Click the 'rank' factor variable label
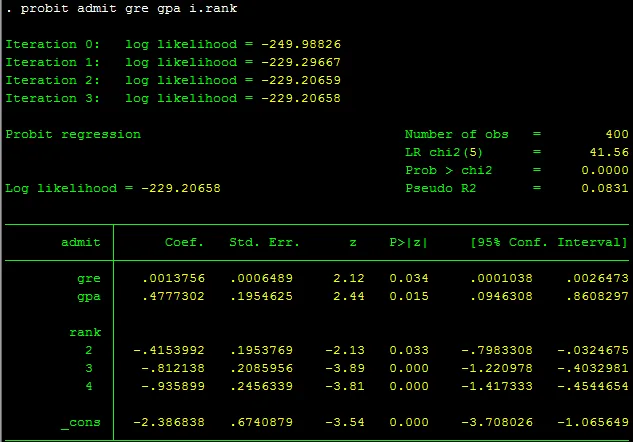Viewport: 633px width, 442px height. click(85, 332)
